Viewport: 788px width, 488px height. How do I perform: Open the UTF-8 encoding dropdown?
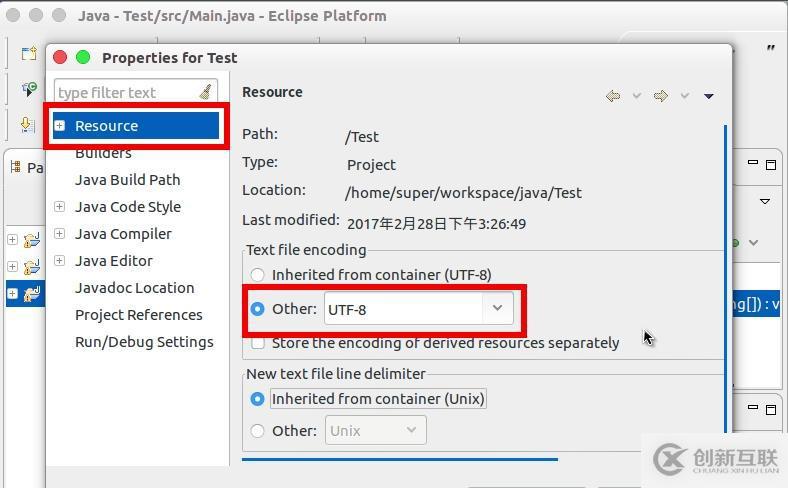click(x=497, y=308)
